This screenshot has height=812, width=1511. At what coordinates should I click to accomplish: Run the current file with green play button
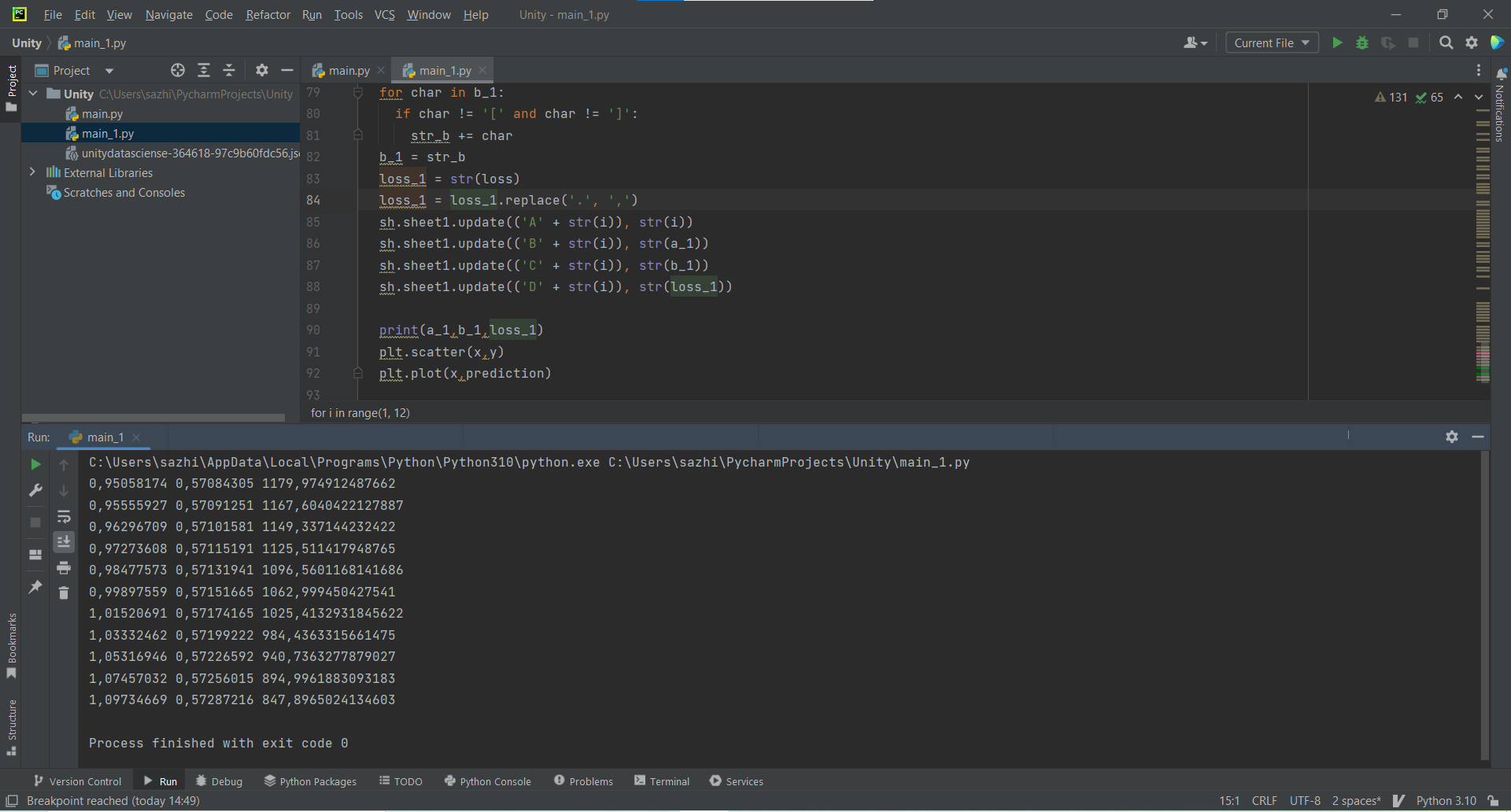click(x=1337, y=42)
